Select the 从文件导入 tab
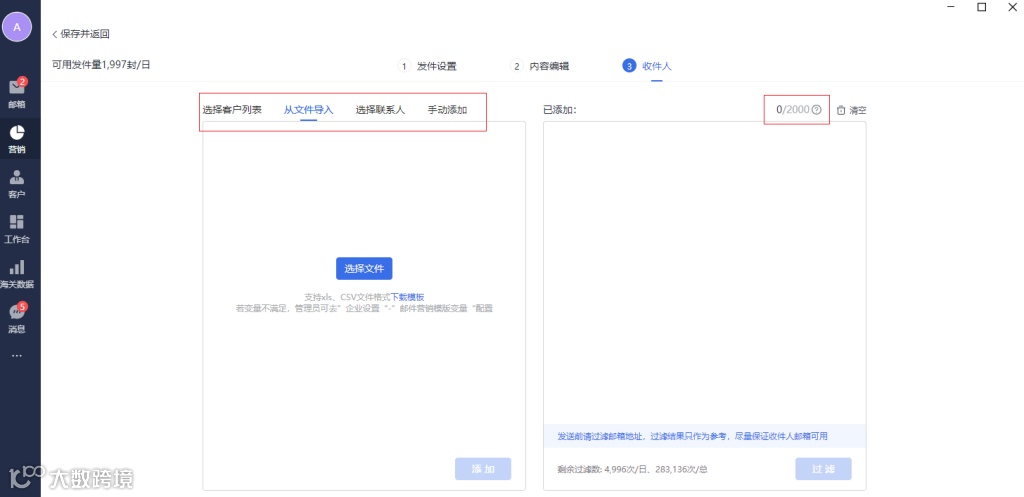 pos(308,110)
